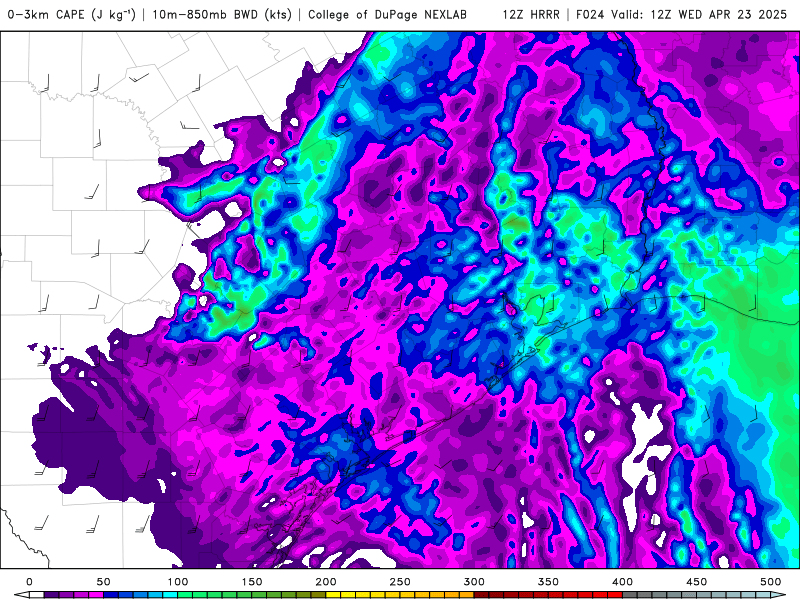Click the "200" color scale label
The height and width of the screenshot is (600, 800).
[x=326, y=582]
